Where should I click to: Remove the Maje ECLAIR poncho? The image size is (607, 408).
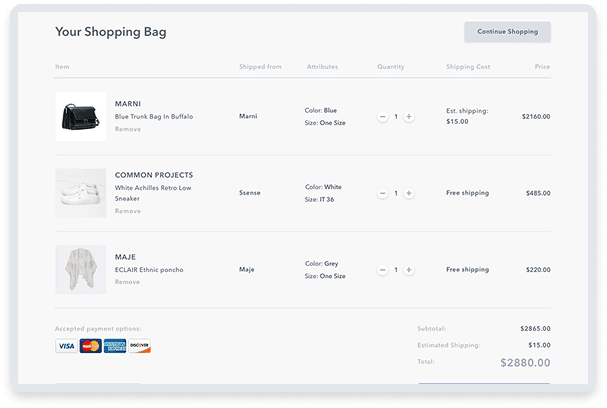click(128, 282)
